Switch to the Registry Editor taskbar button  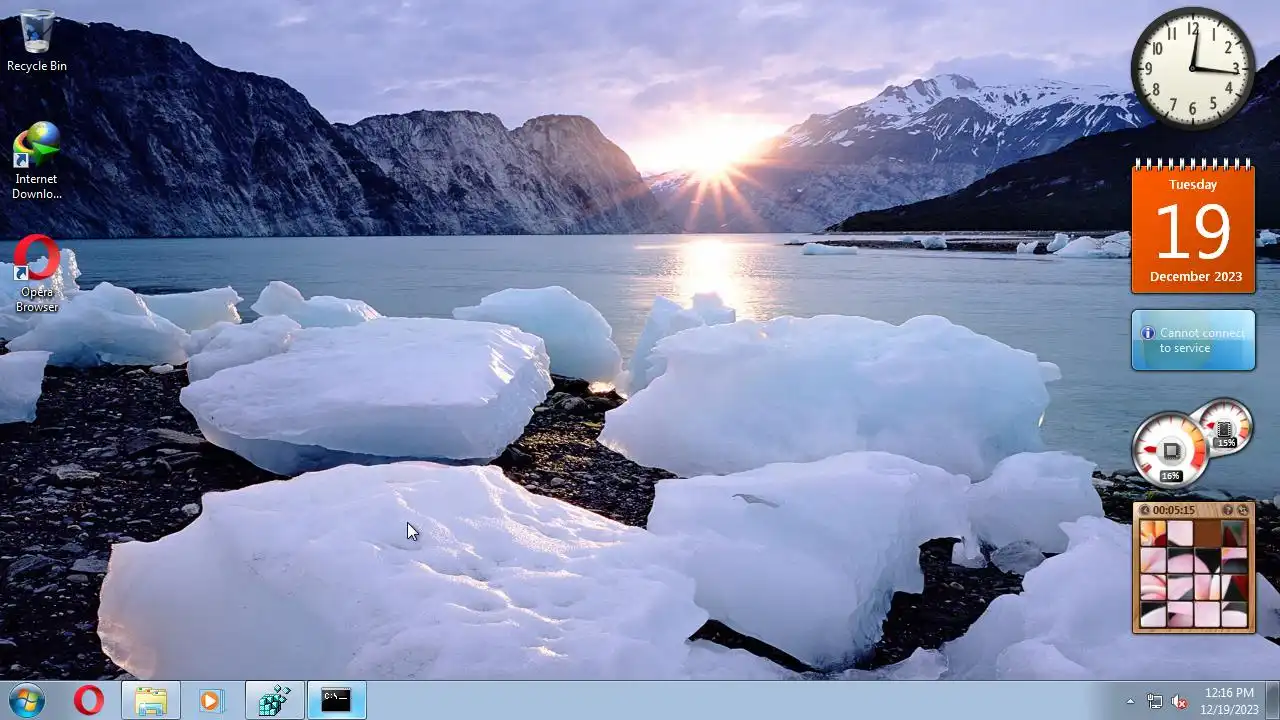(275, 700)
